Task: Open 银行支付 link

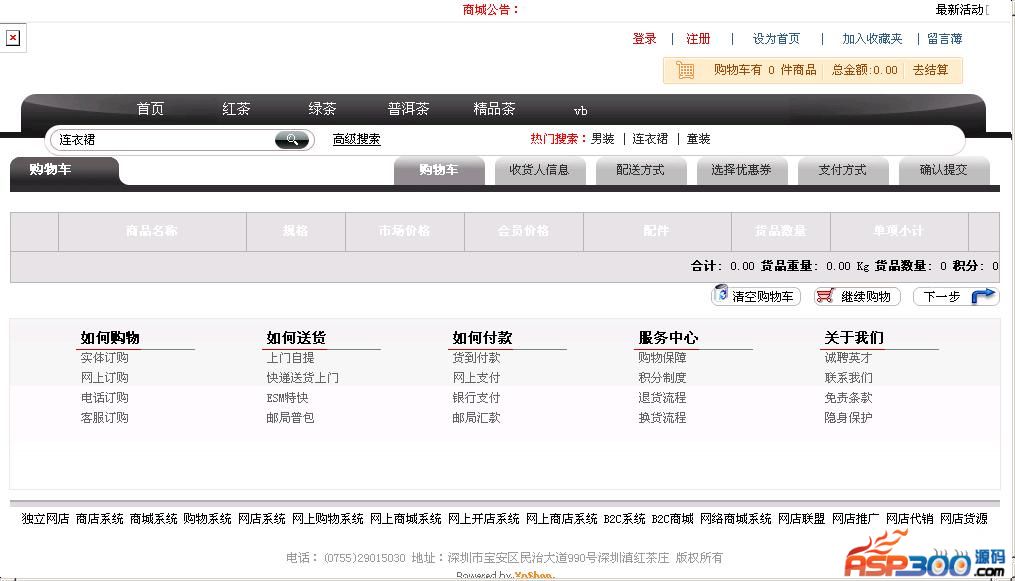Action: point(476,398)
